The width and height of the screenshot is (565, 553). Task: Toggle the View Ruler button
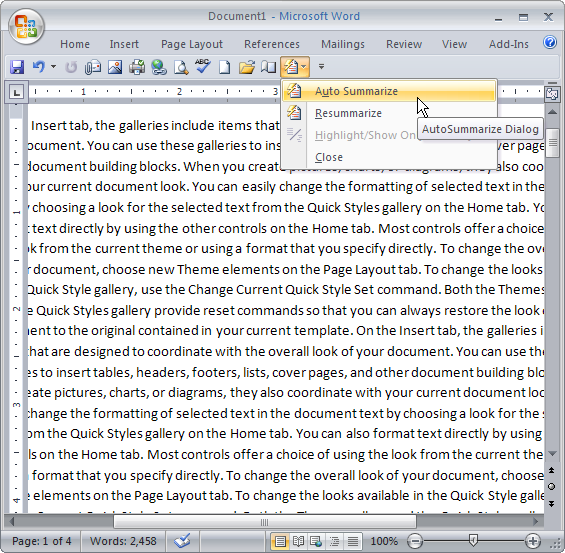[x=552, y=94]
